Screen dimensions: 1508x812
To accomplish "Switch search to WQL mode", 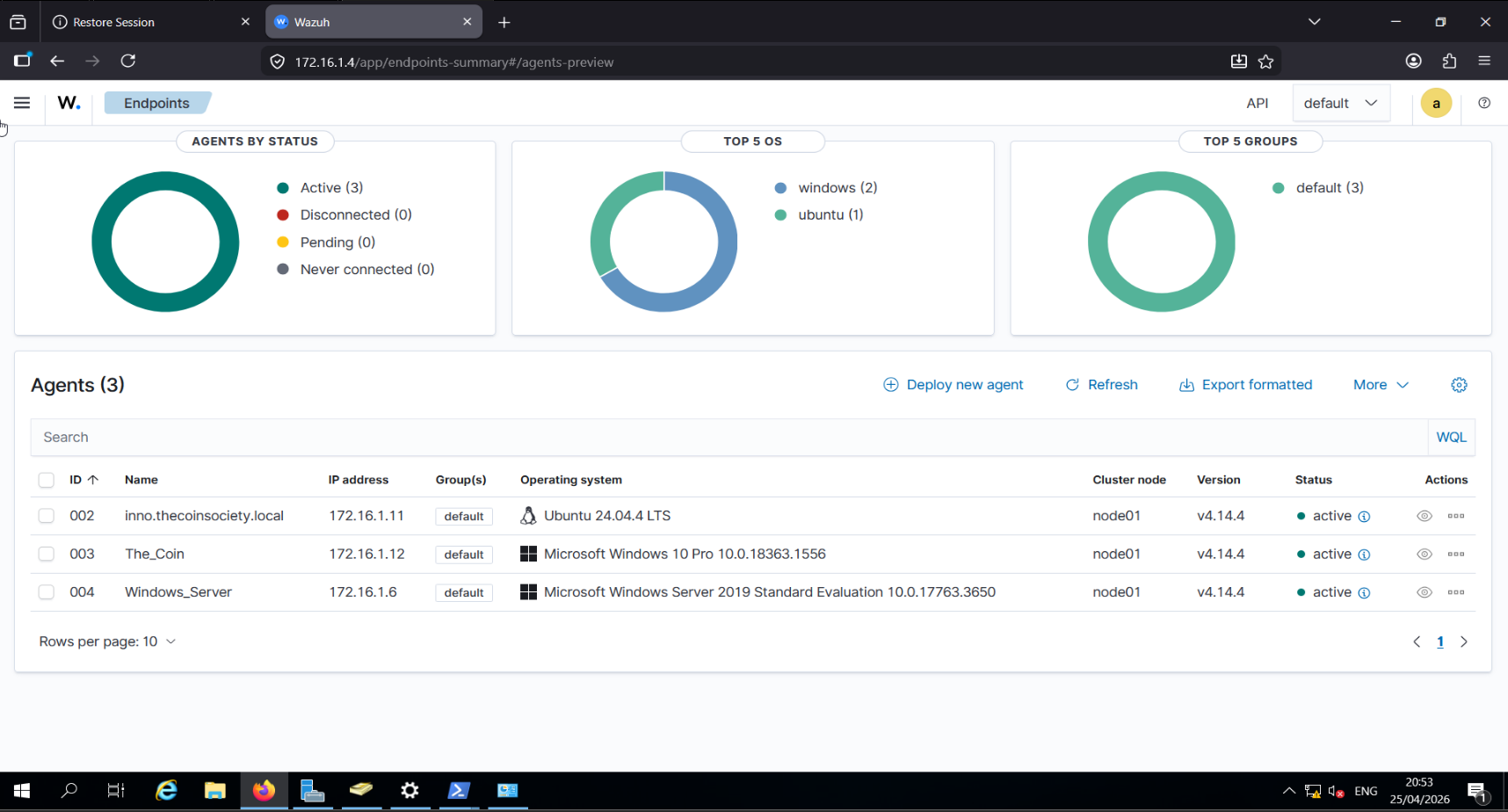I will [1451, 438].
